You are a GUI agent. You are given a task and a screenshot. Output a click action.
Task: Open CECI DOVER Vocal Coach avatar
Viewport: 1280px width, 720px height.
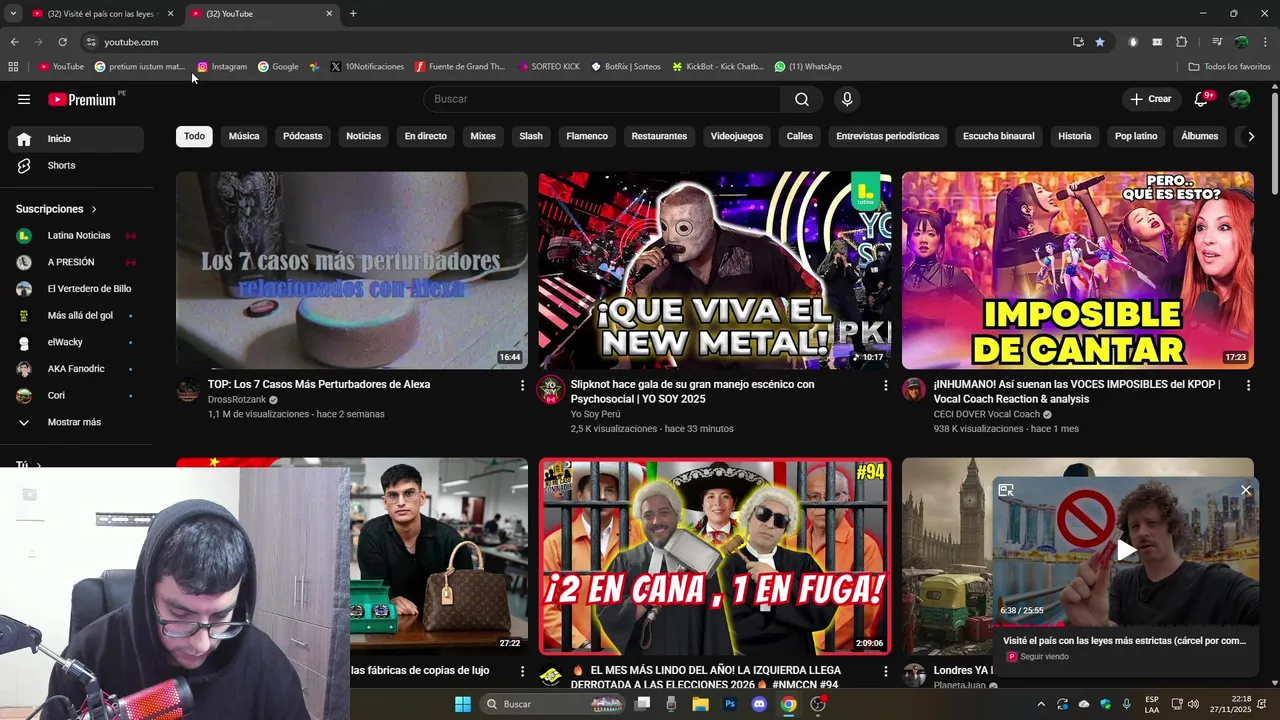click(914, 390)
